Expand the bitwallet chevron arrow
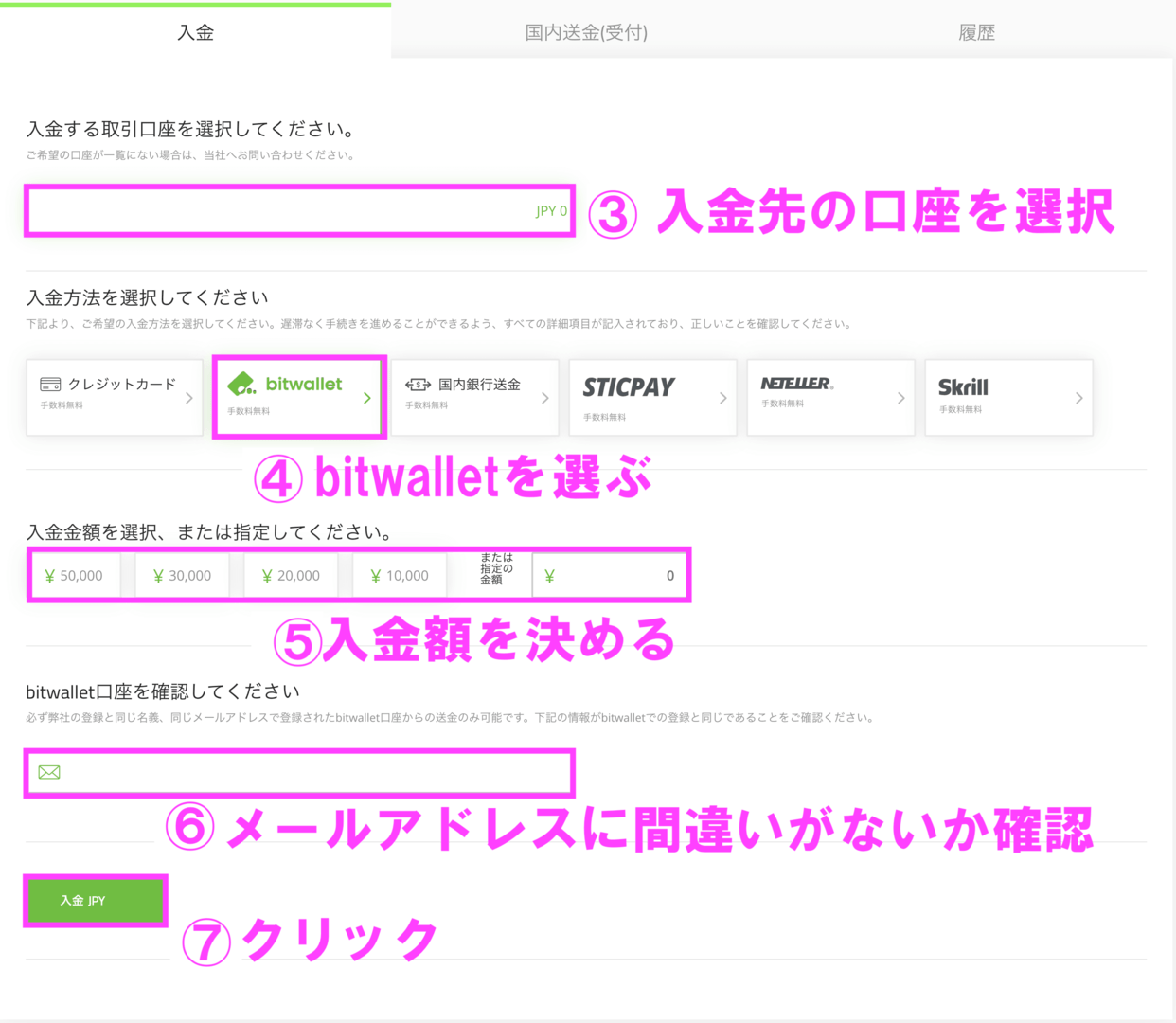This screenshot has width=1176, height=1023. click(367, 398)
